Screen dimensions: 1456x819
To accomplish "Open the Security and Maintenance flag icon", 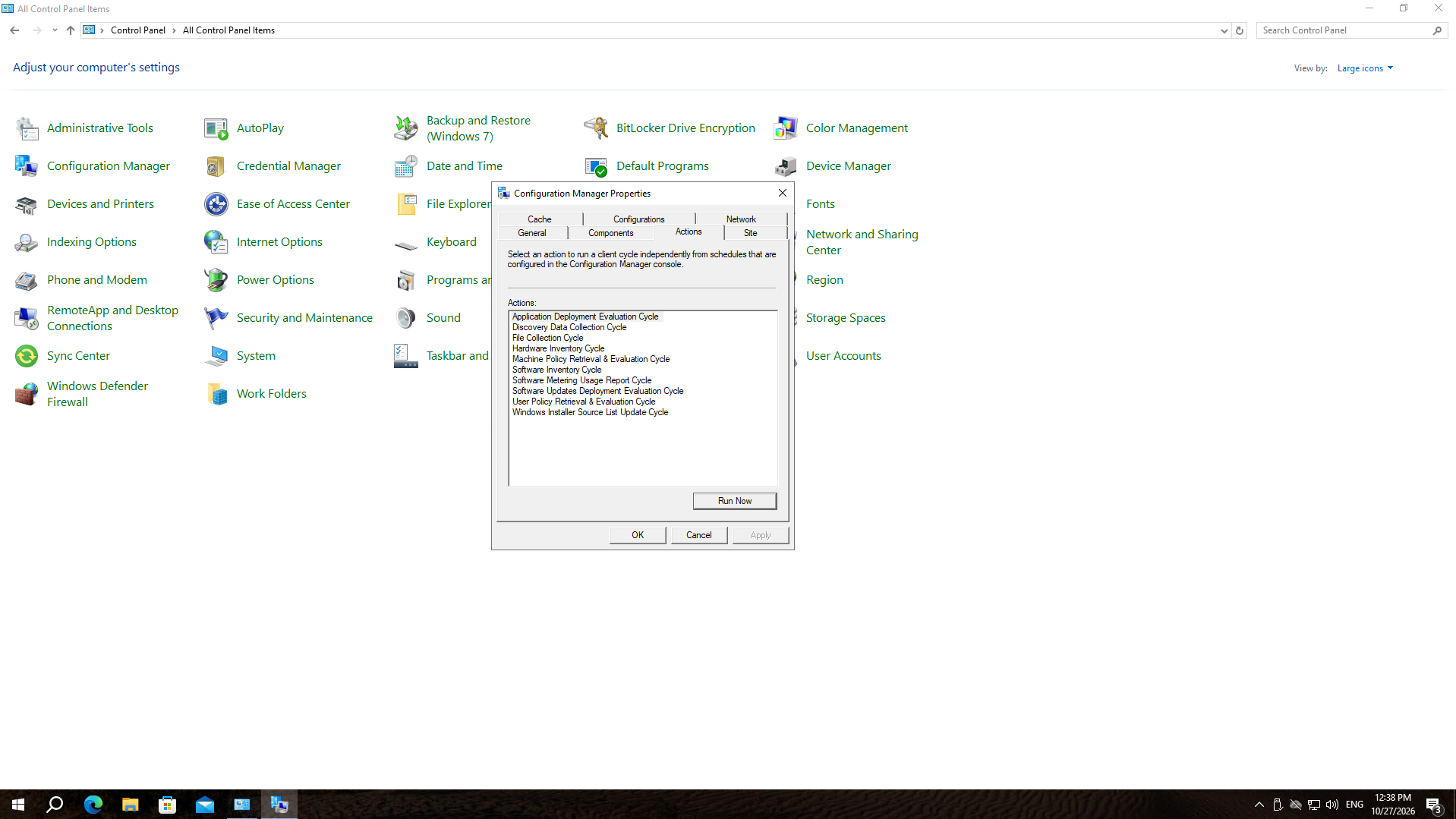I will [x=216, y=318].
